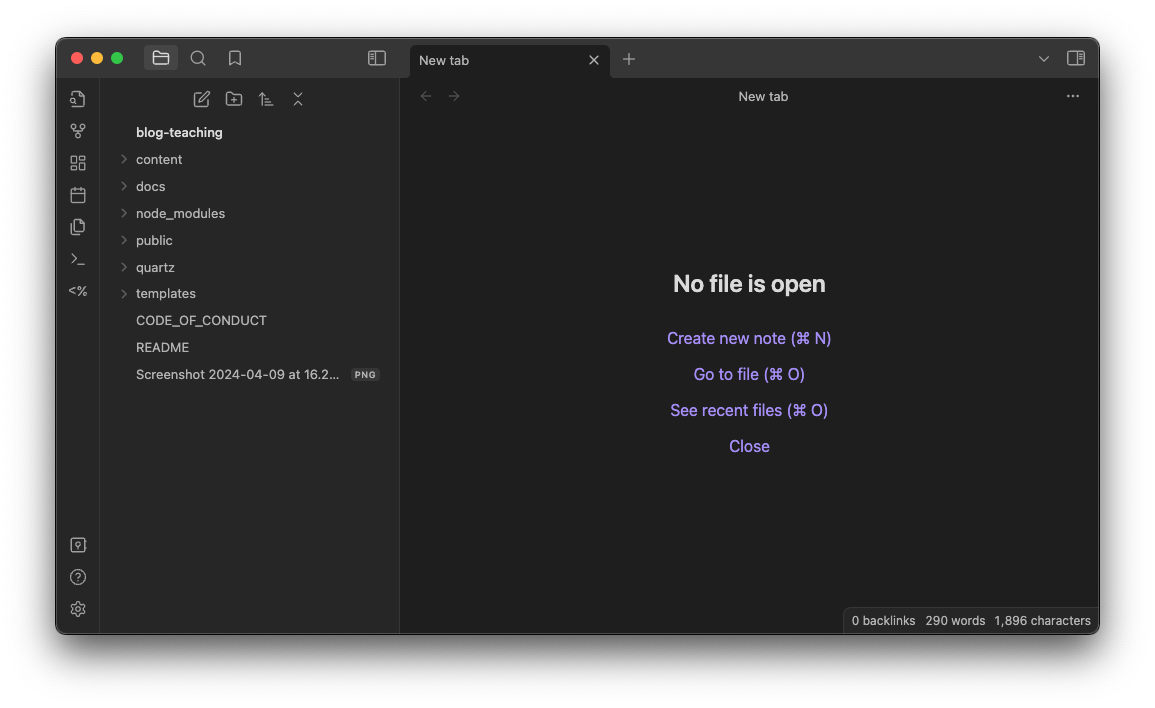
Task: Switch to the Bookmarks sidebar tab
Action: (234, 58)
